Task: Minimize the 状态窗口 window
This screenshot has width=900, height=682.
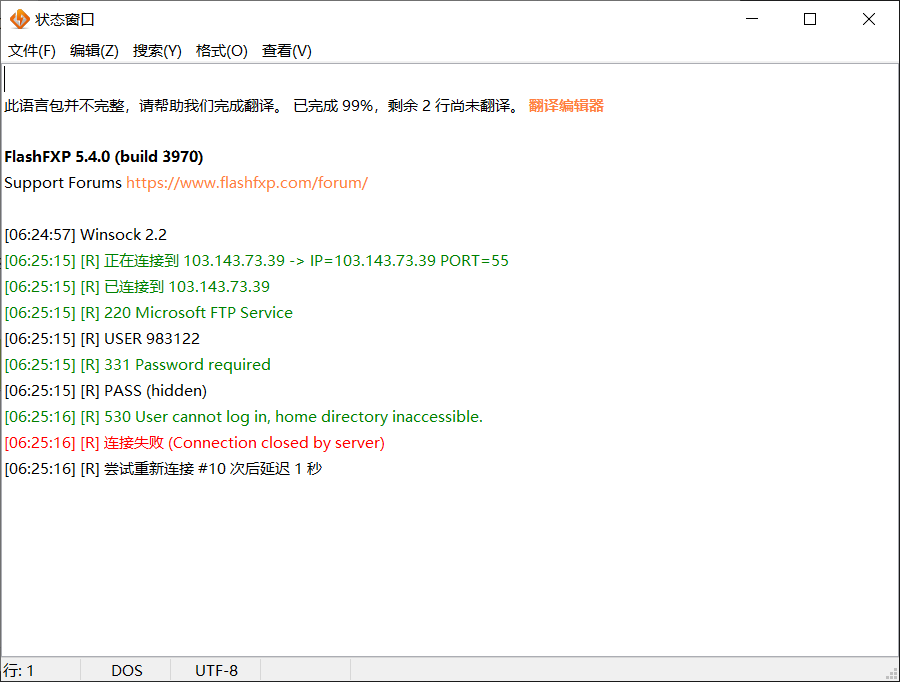Action: tap(752, 19)
